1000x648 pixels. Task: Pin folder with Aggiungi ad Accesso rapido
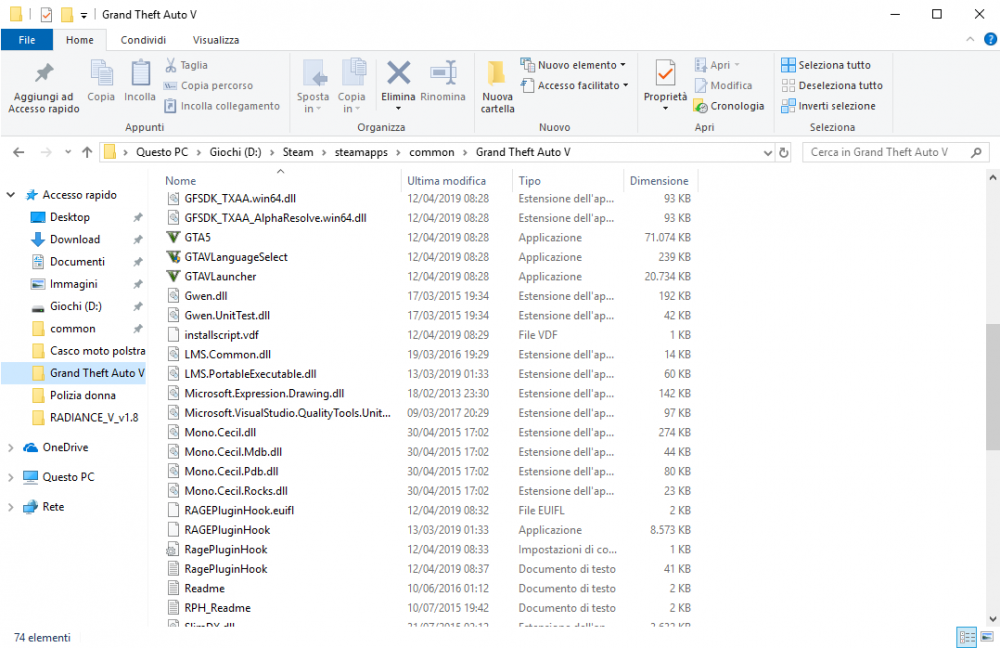(44, 87)
